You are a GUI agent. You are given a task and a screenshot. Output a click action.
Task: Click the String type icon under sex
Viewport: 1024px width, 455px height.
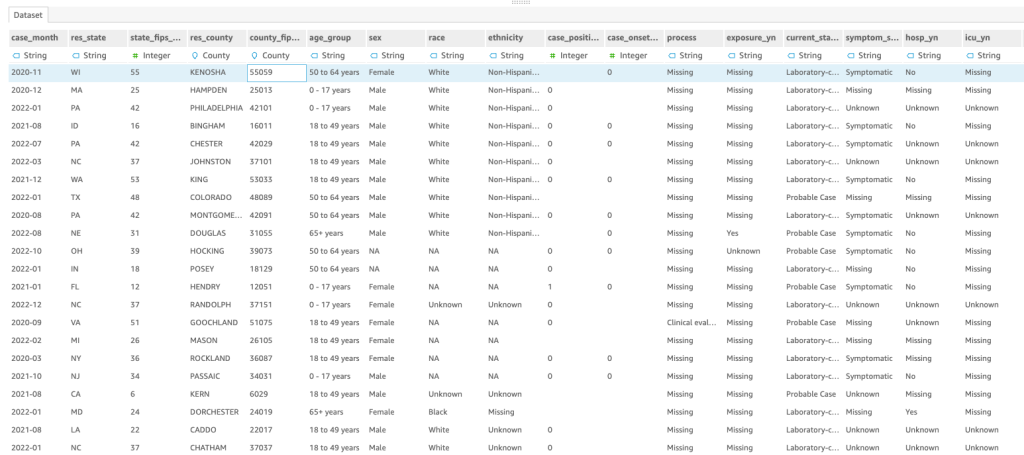(x=374, y=55)
